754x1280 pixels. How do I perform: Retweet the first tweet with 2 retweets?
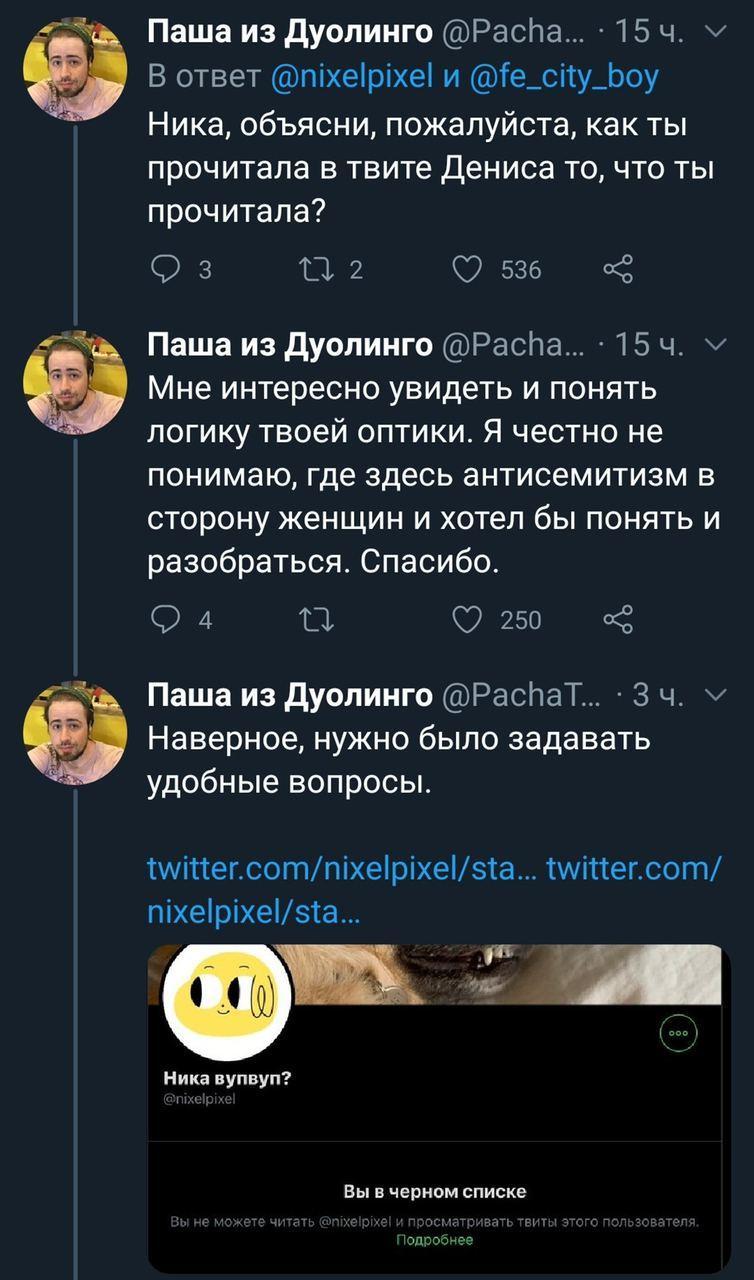(312, 269)
